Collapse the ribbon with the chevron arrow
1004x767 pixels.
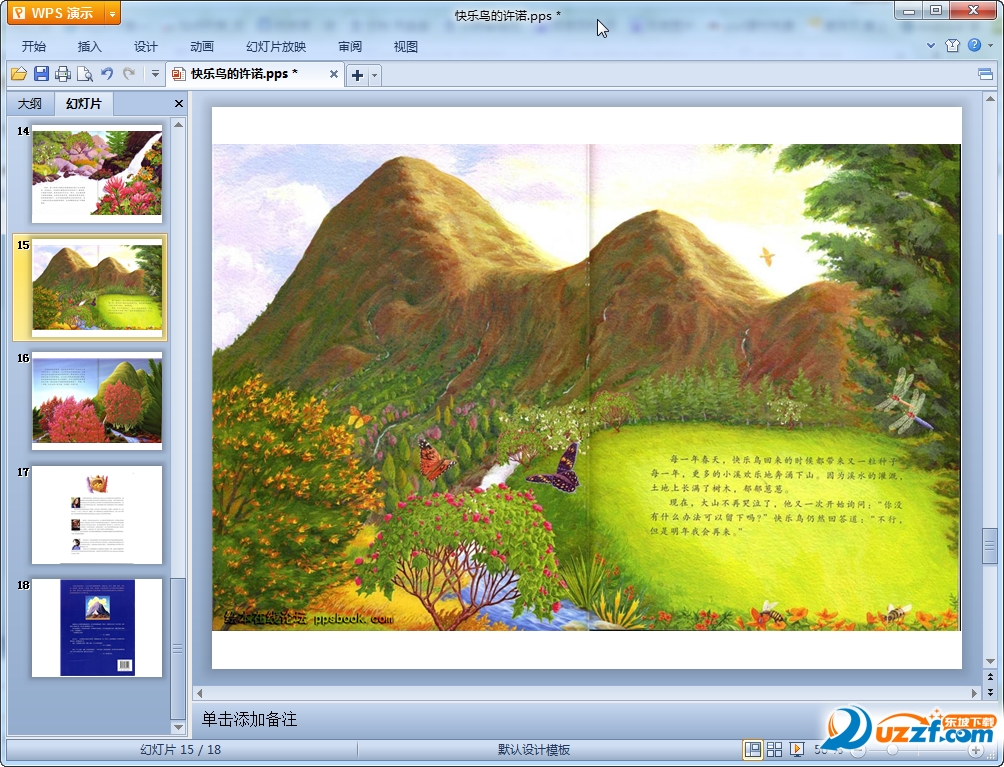click(x=931, y=46)
